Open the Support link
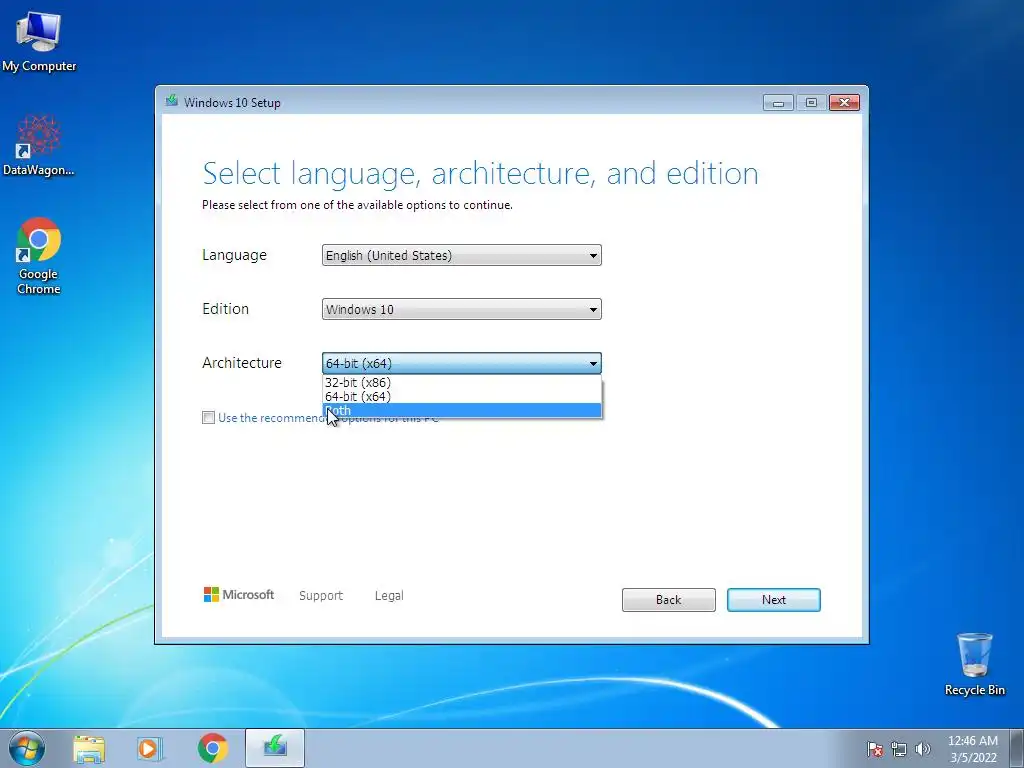The height and width of the screenshot is (768, 1024). coord(321,596)
